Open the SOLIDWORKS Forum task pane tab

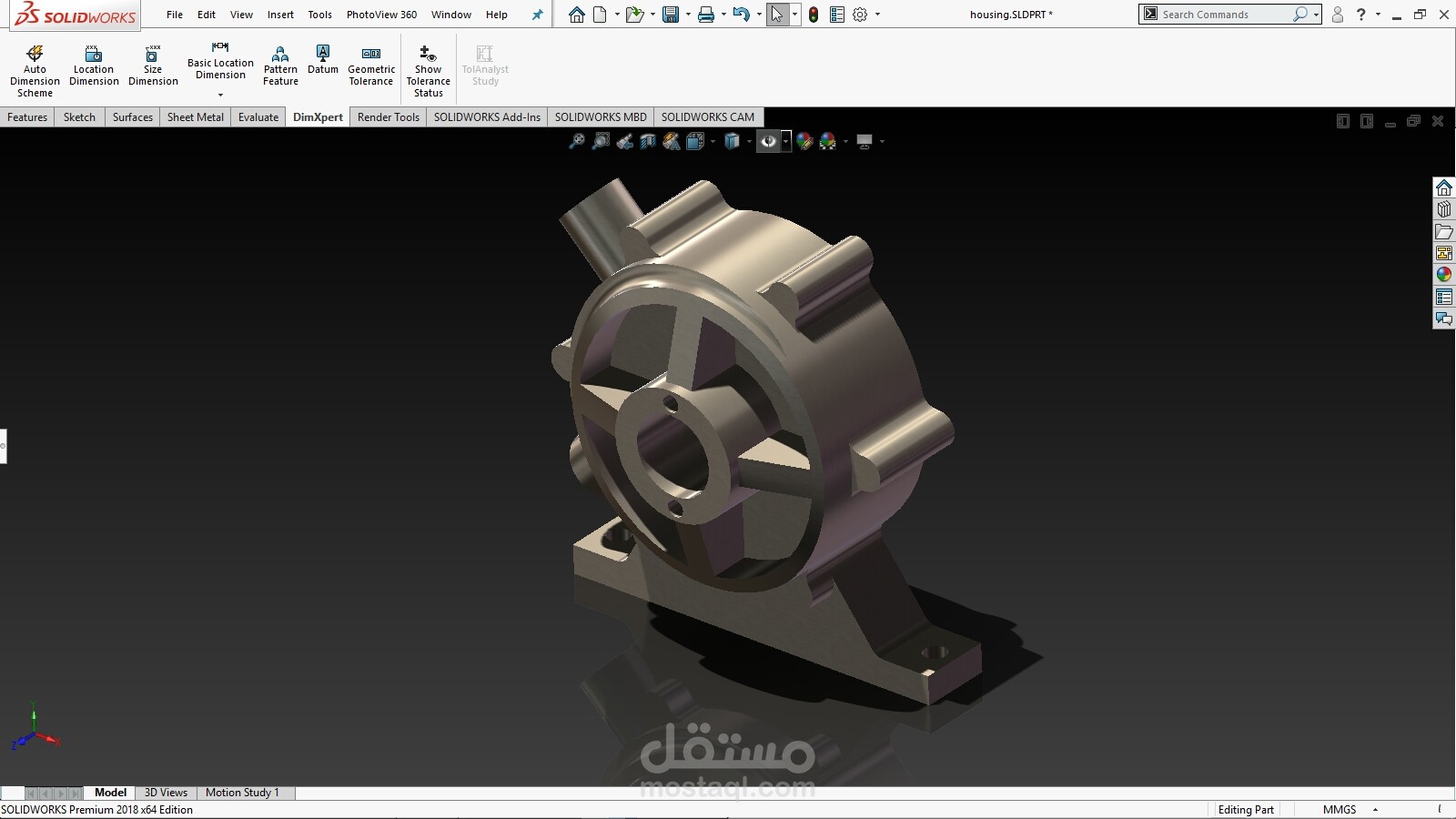[1444, 318]
